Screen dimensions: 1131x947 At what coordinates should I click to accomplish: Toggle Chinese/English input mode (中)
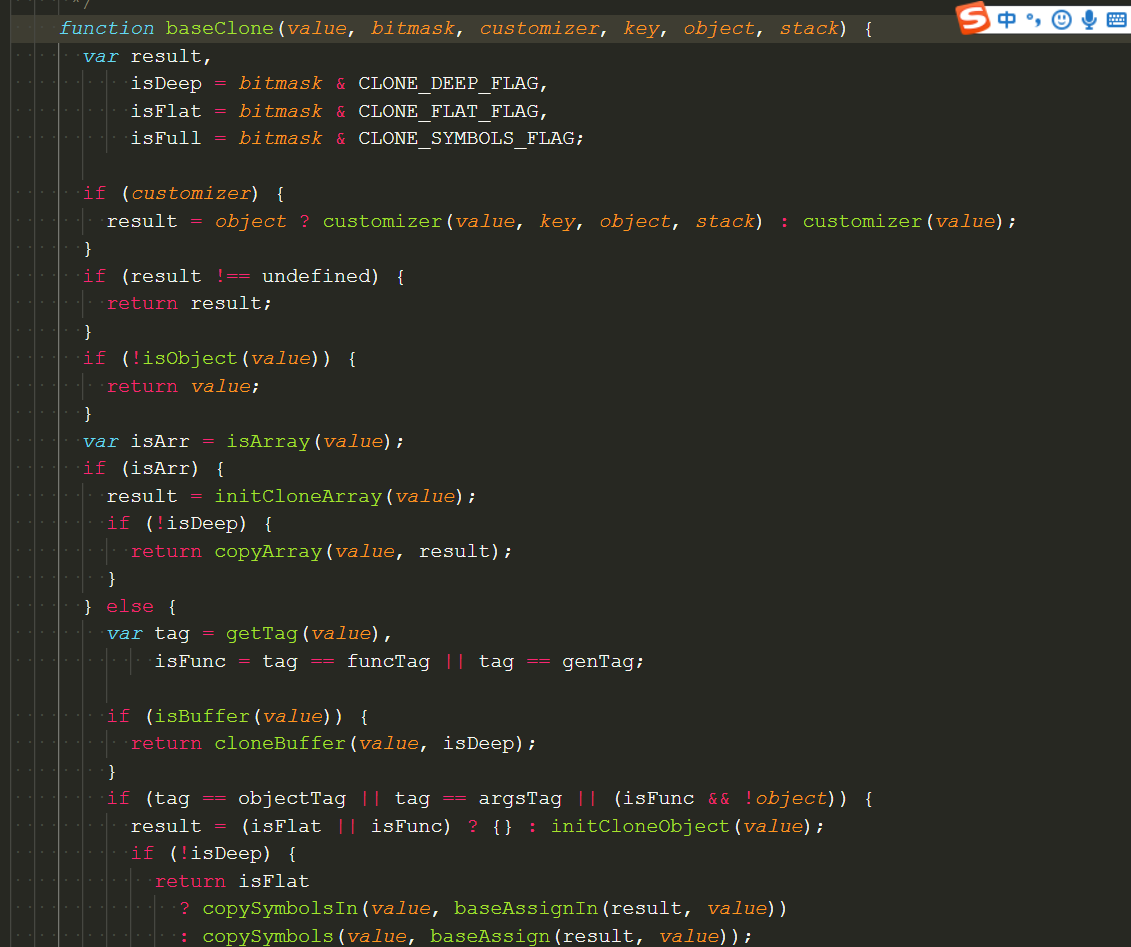click(x=1007, y=19)
